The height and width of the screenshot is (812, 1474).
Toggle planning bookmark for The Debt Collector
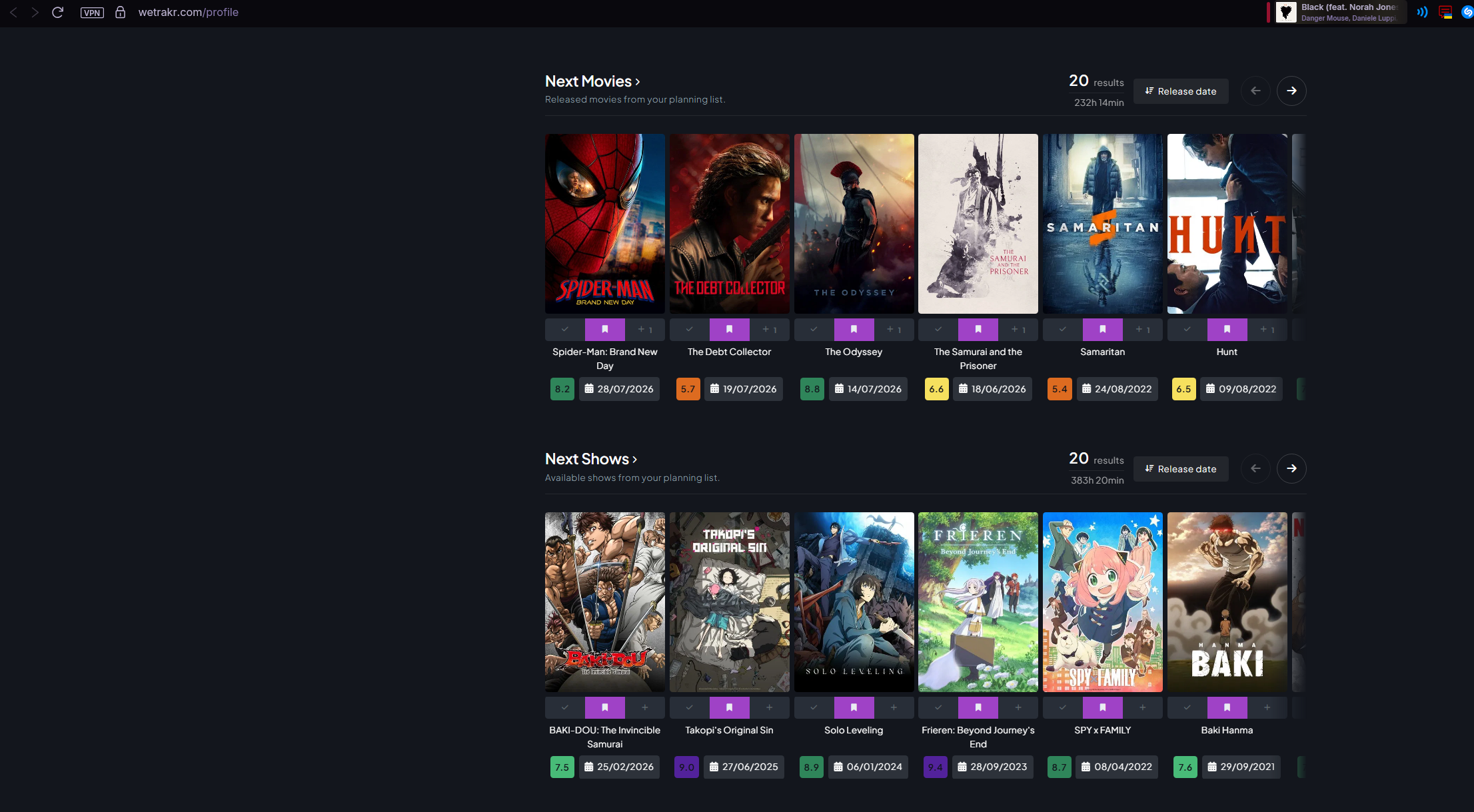(x=730, y=329)
